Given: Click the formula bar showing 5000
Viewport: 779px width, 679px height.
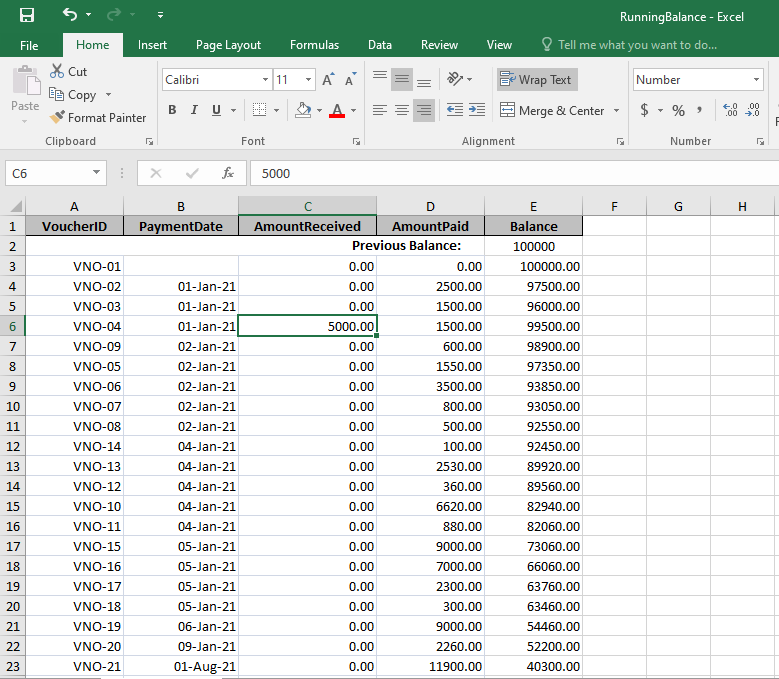Looking at the screenshot, I should point(514,173).
